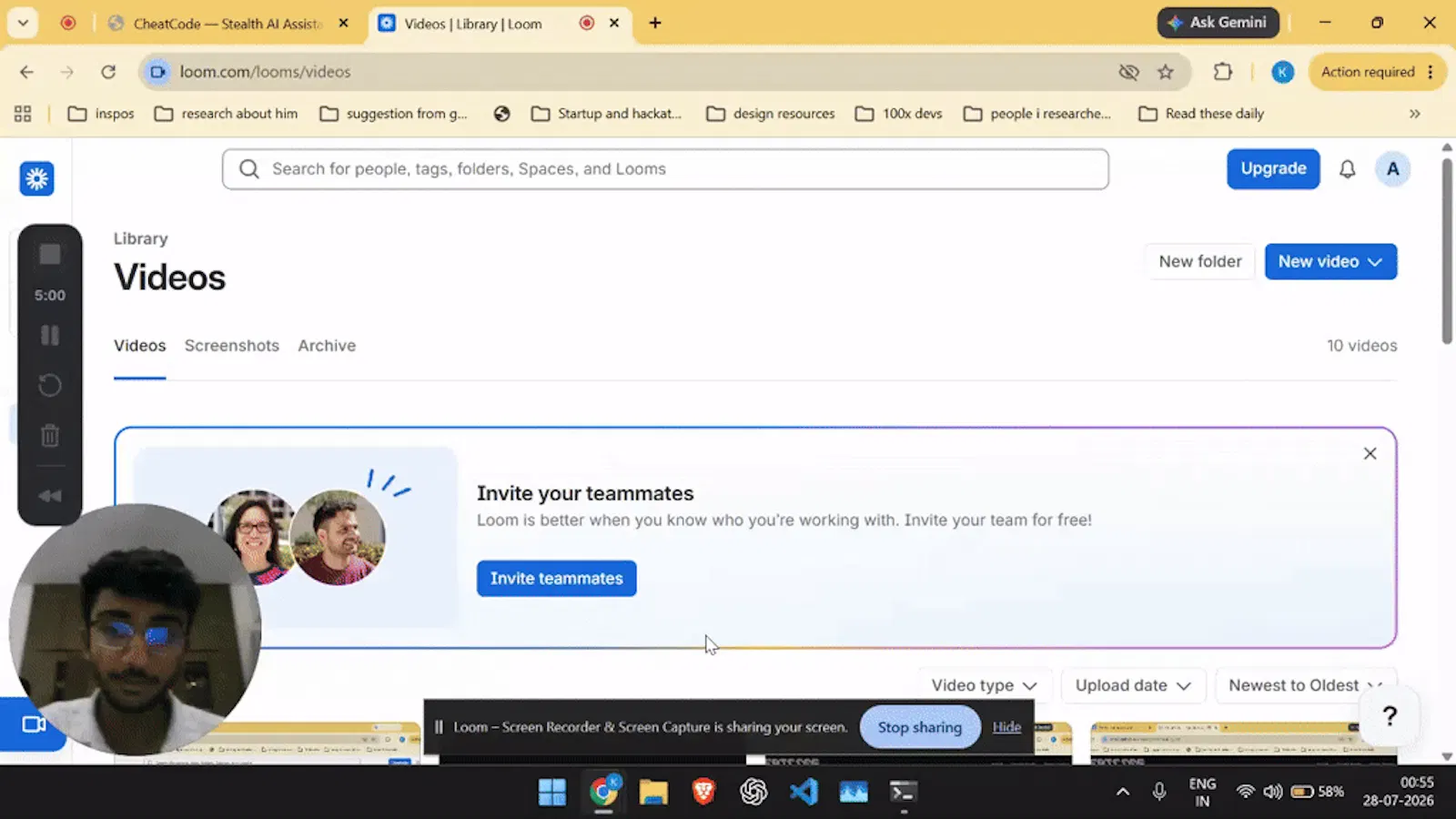The image size is (1456, 819).
Task: Open the research about him bookmark folder
Action: 226,114
